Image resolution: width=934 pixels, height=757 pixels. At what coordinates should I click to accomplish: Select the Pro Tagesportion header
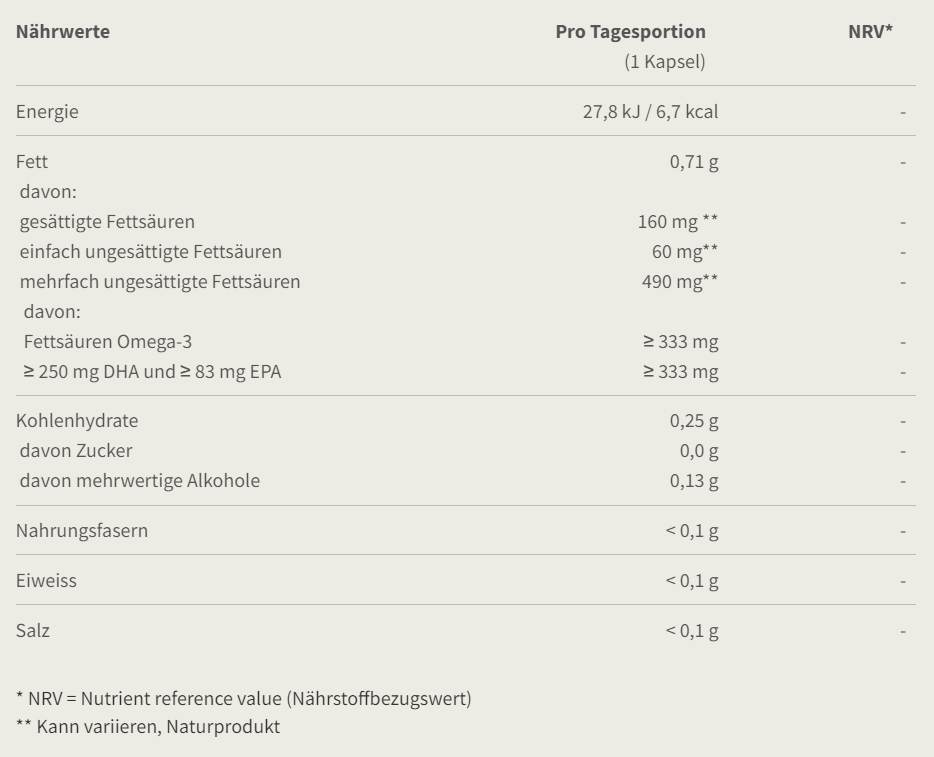[630, 32]
